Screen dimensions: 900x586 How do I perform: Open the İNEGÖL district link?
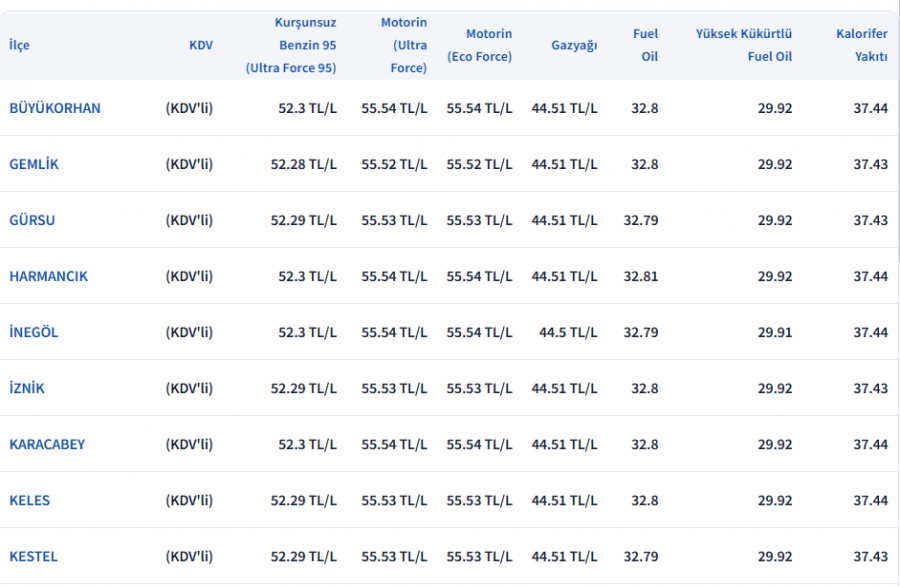coord(33,332)
